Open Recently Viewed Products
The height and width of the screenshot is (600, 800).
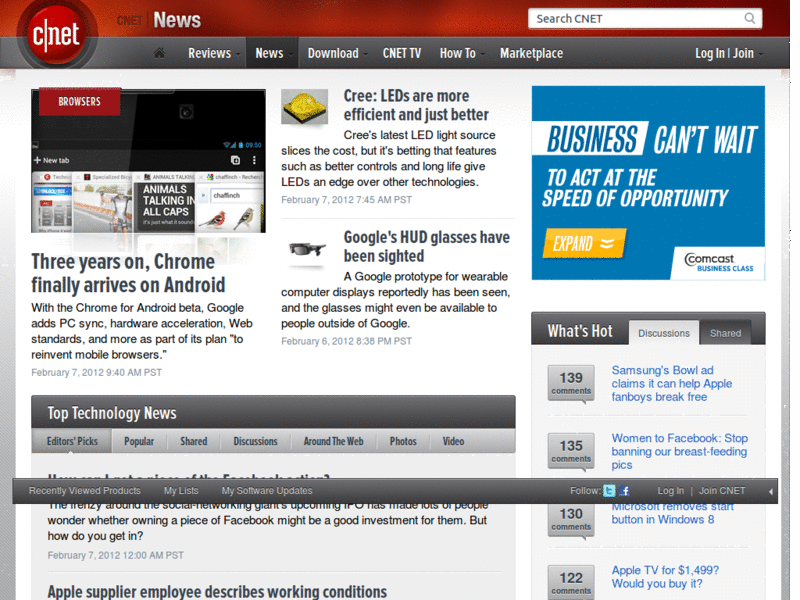pos(85,491)
